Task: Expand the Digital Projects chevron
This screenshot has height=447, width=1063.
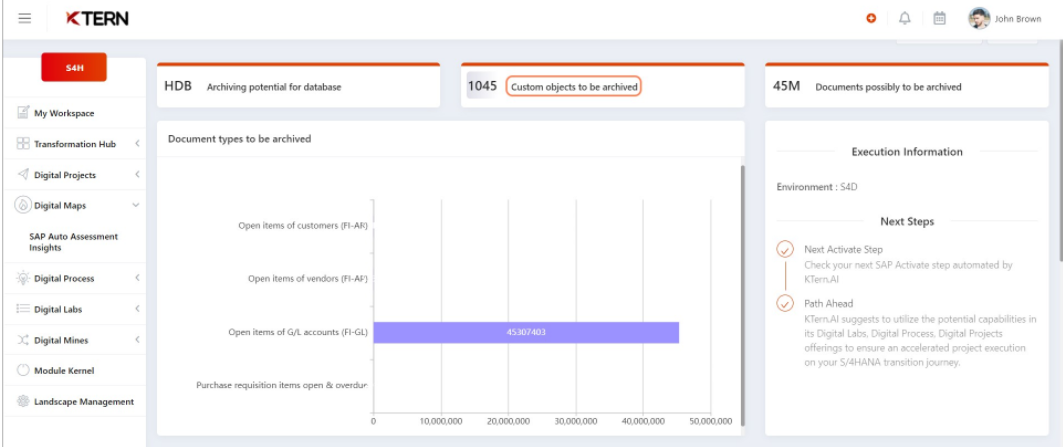Action: 137,174
